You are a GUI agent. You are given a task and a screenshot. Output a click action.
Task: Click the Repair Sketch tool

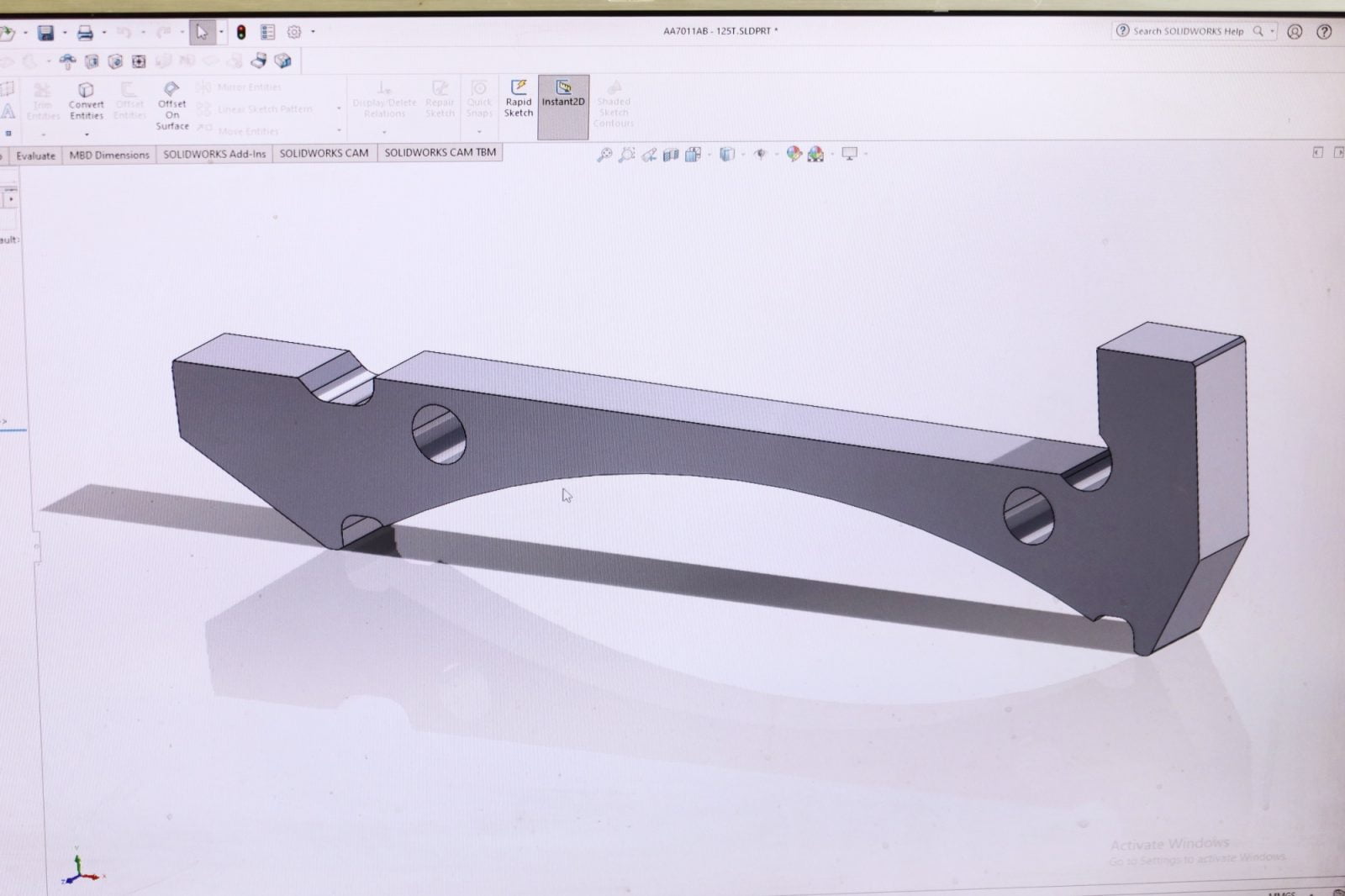[440, 99]
